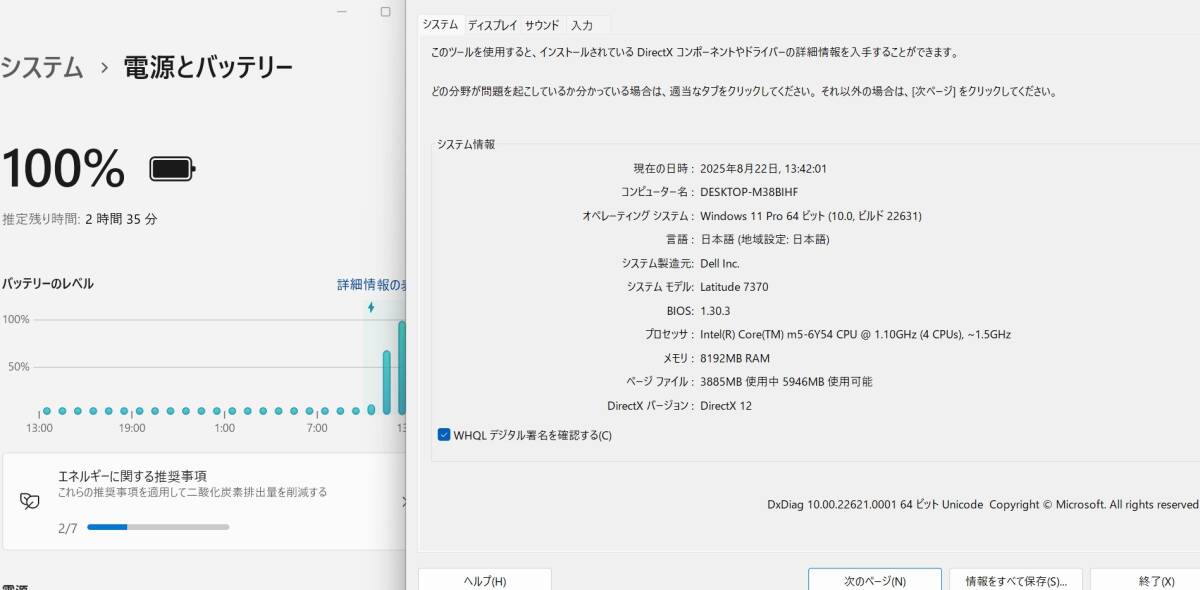Switch to the サウンド tab in DxDiag

coord(541,25)
